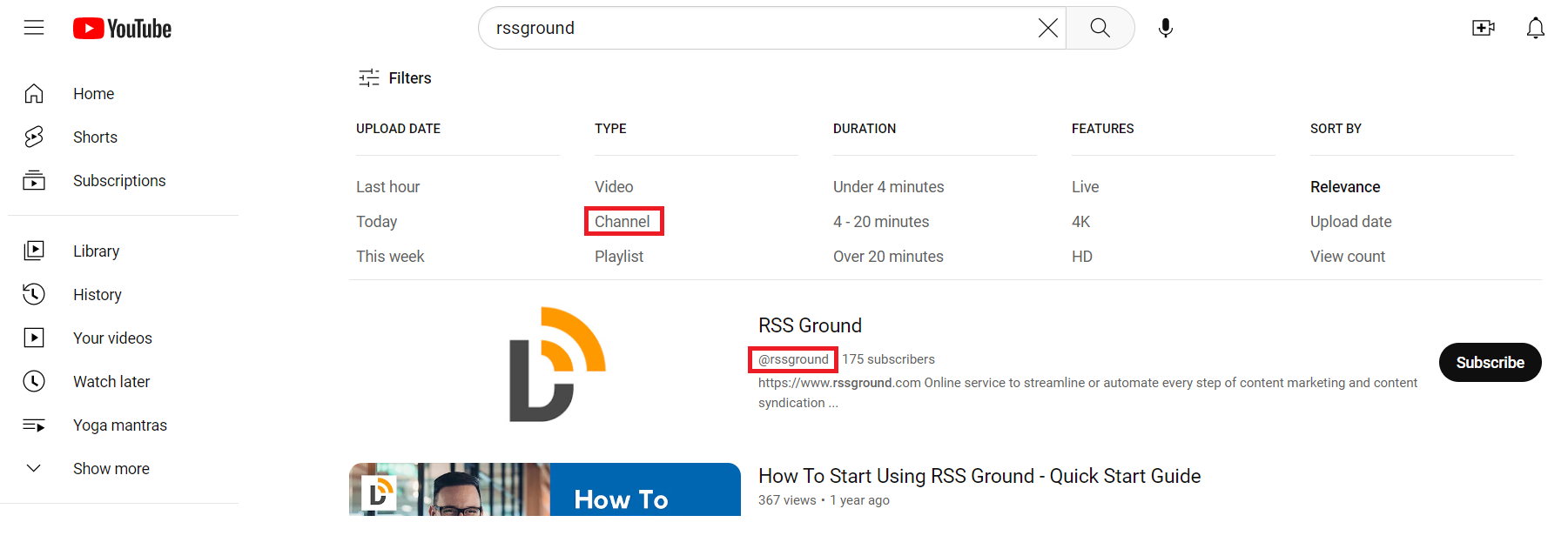Viewport: 1568px width, 549px height.
Task: Click the Shorts icon in sidebar
Action: tap(34, 137)
